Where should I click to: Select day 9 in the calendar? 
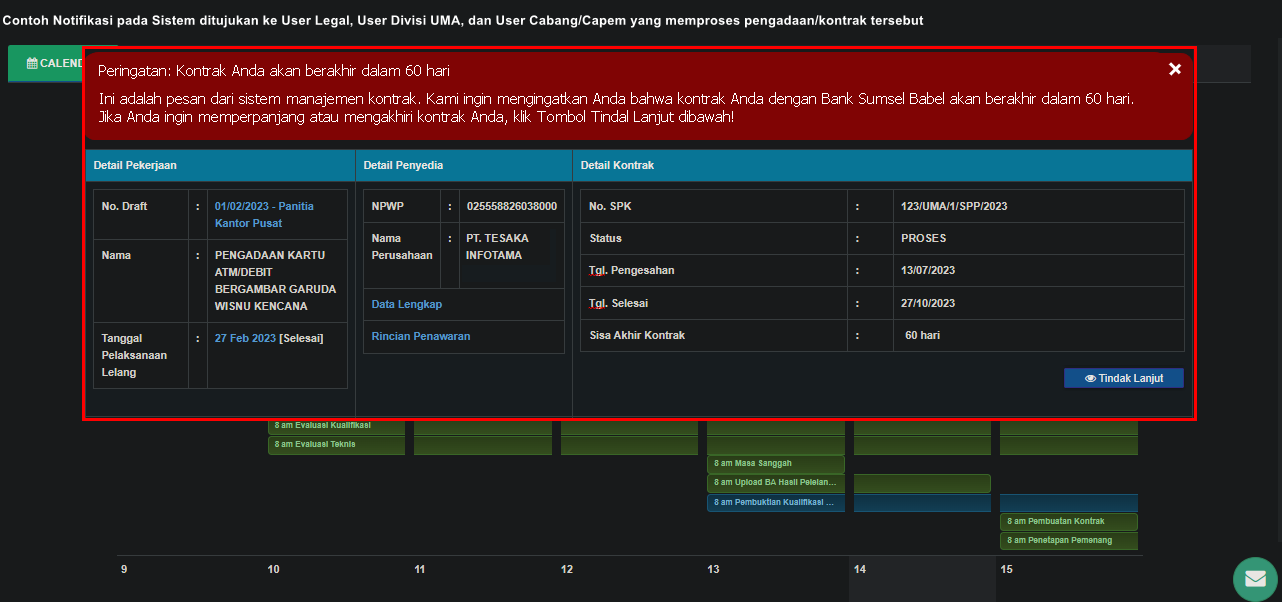[124, 569]
